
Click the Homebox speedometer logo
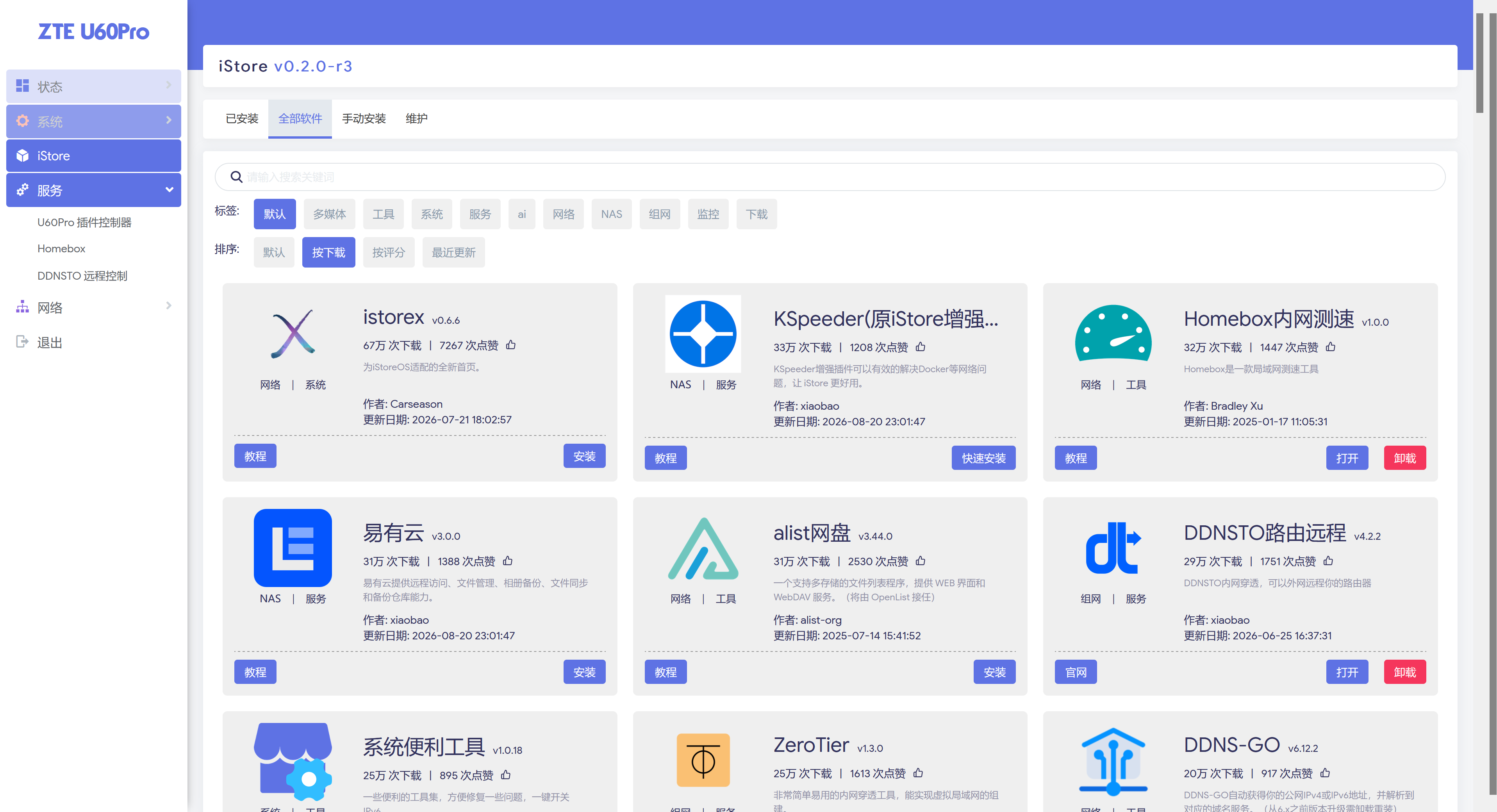pos(1113,334)
